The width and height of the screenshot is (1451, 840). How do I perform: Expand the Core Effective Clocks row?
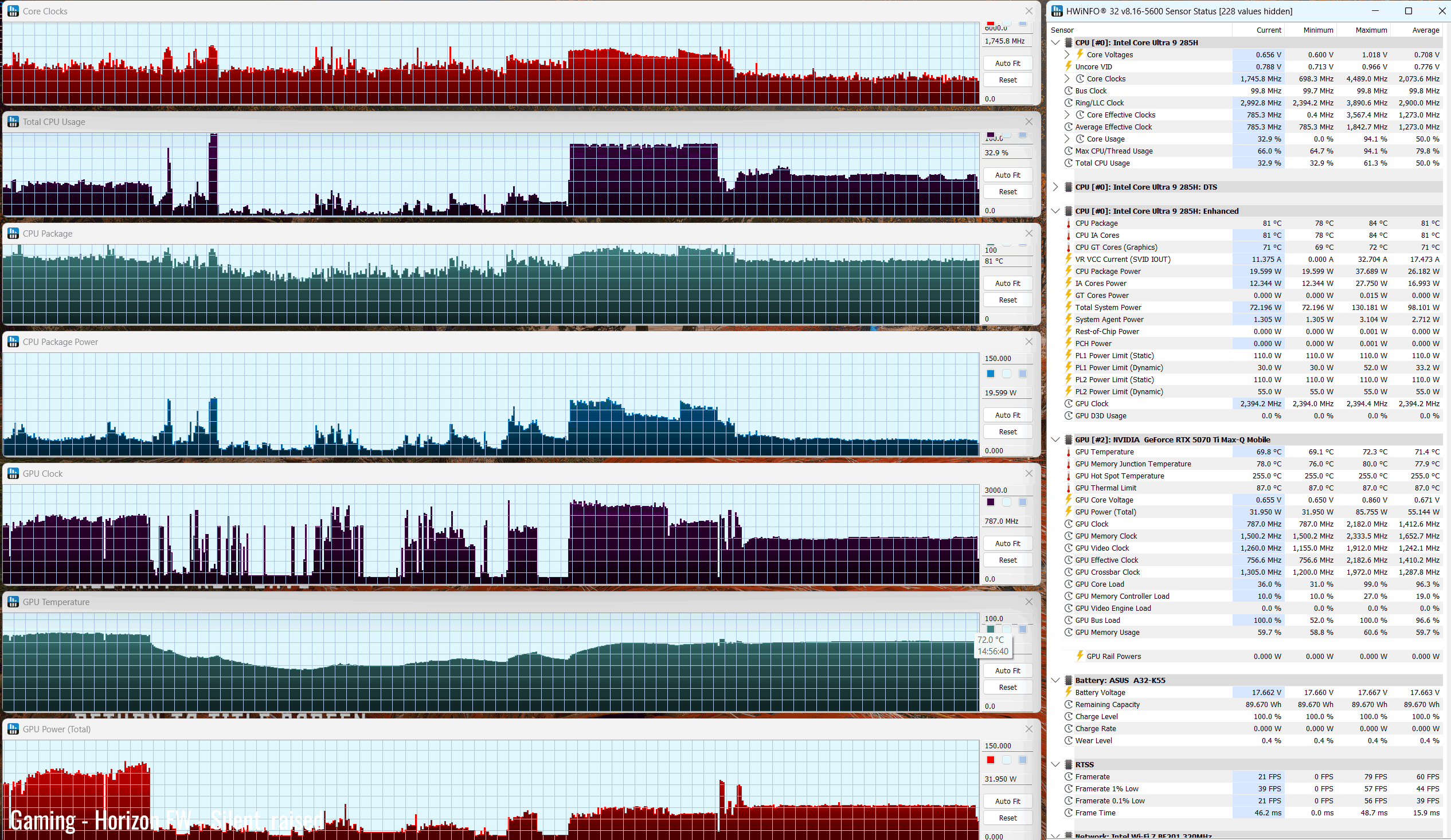(1067, 115)
